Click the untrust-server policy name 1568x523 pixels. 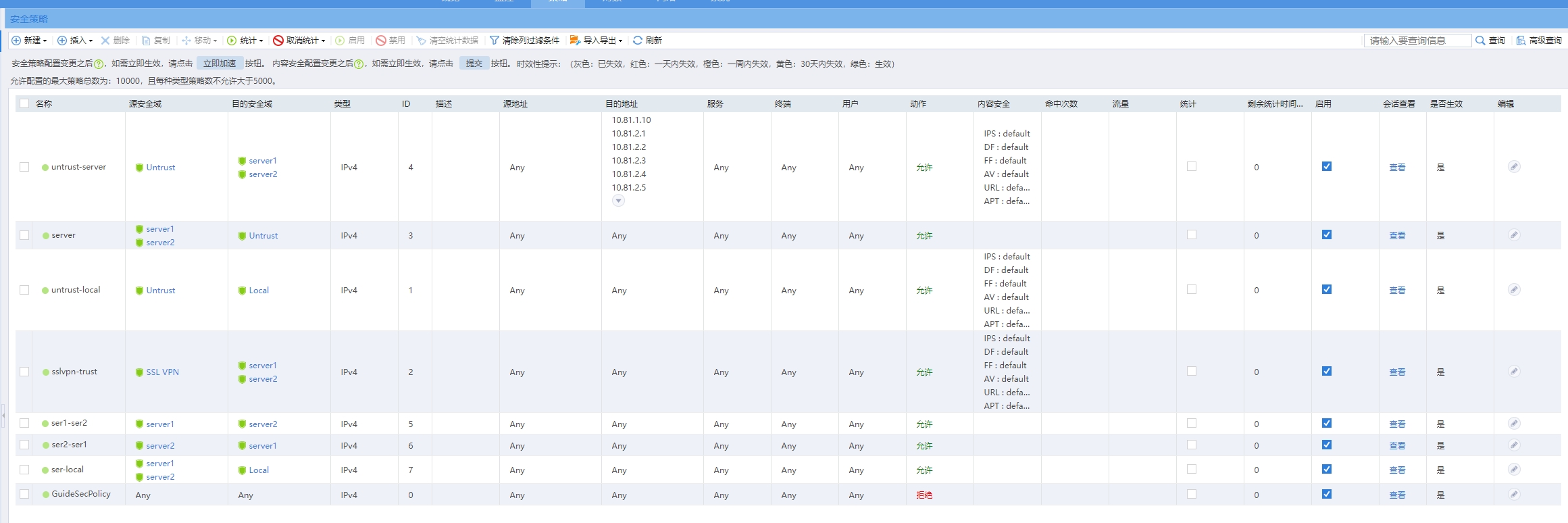78,167
